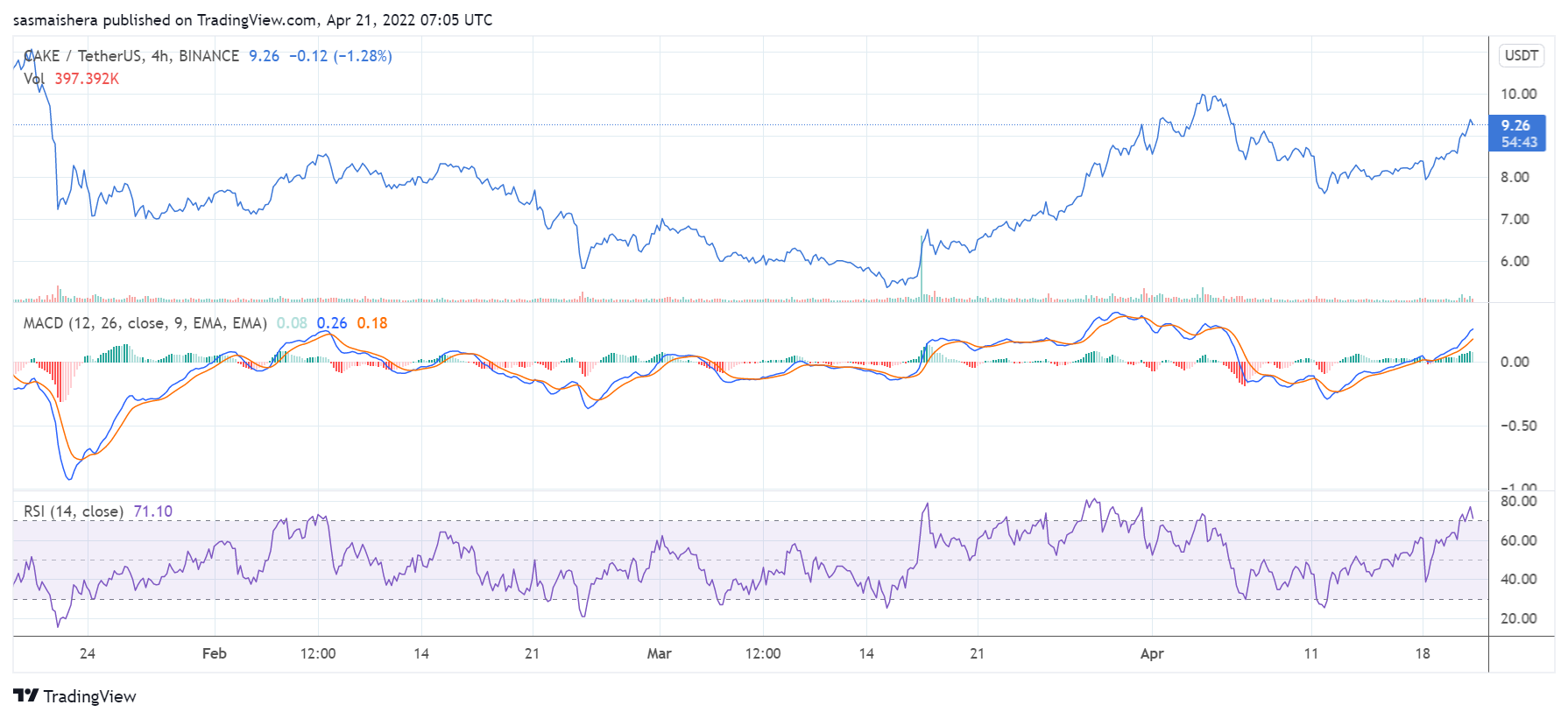Click the RSI value 71.10
Screen dimensions: 1568x719
click(x=153, y=511)
